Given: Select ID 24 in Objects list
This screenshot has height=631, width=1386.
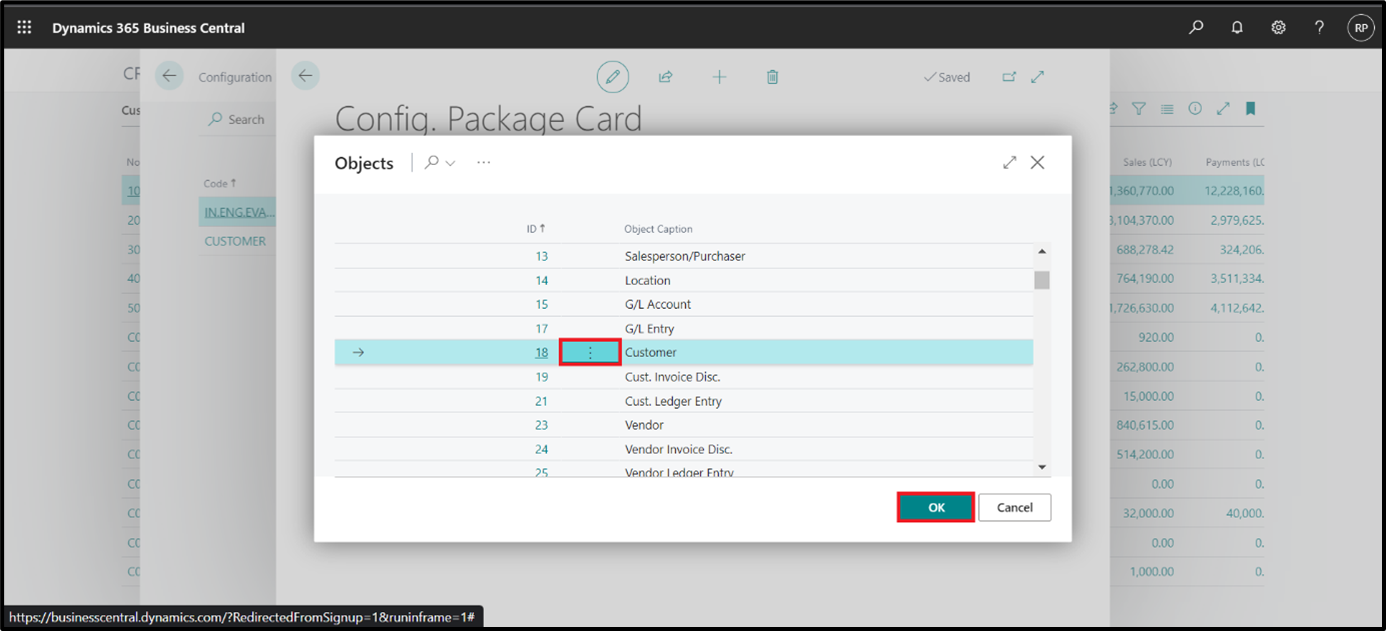Looking at the screenshot, I should [x=541, y=449].
